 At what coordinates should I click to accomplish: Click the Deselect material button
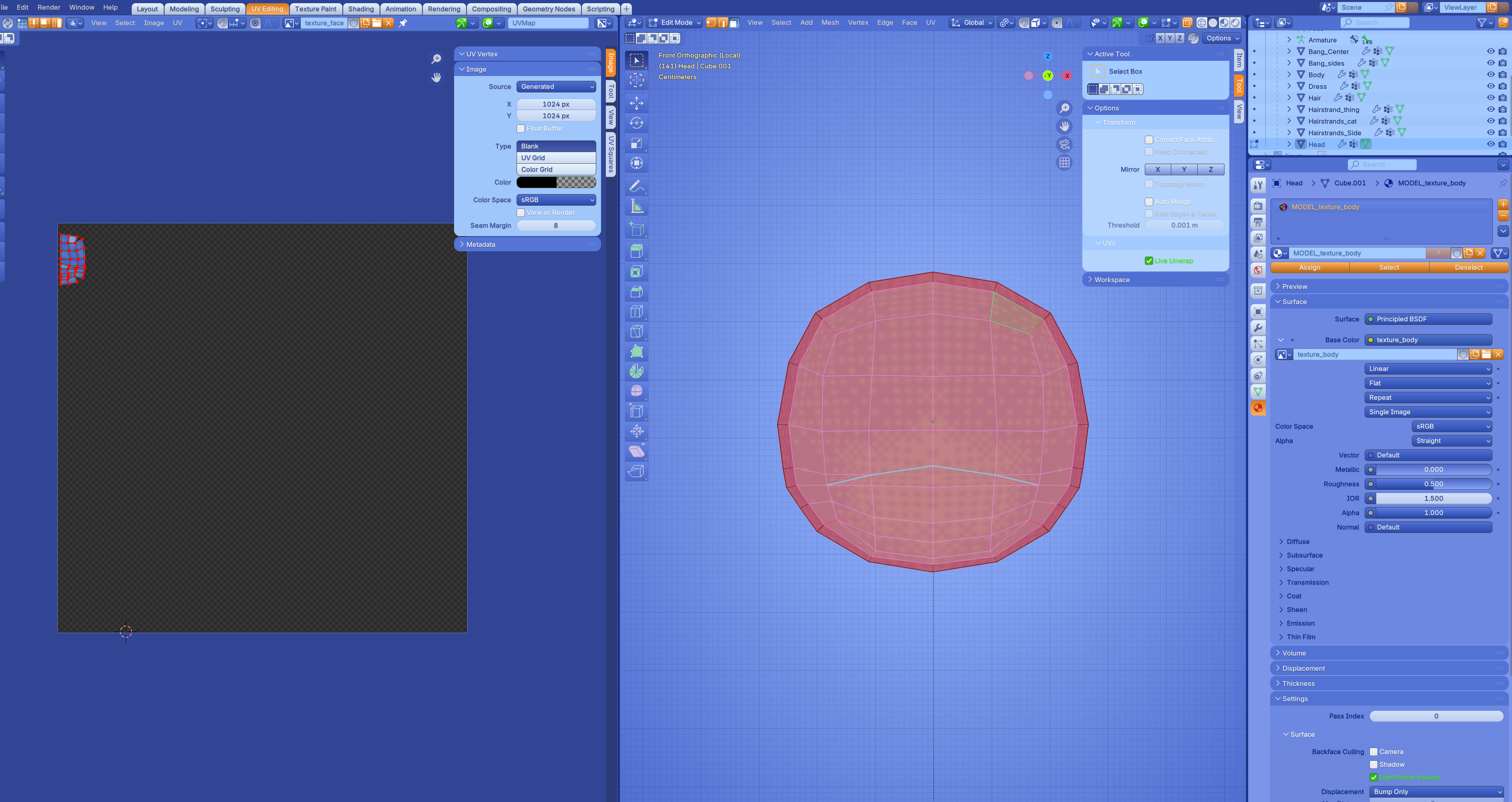[1468, 267]
